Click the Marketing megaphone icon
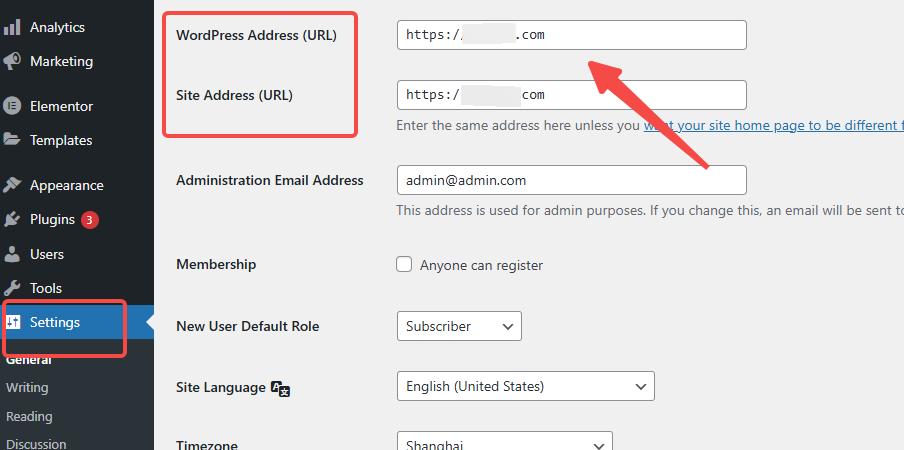The image size is (904, 450). pos(12,61)
